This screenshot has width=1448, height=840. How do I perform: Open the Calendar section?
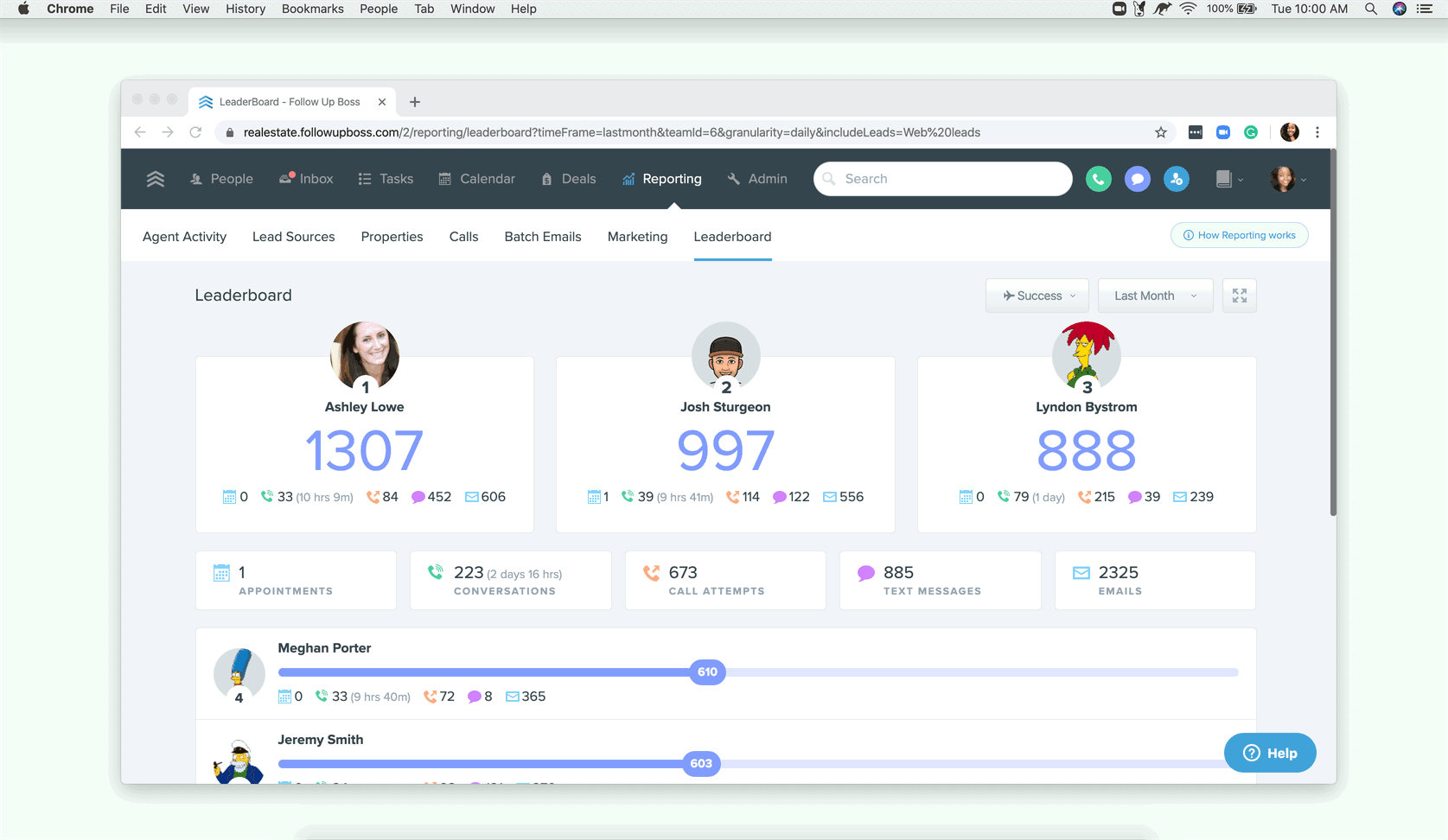(476, 179)
